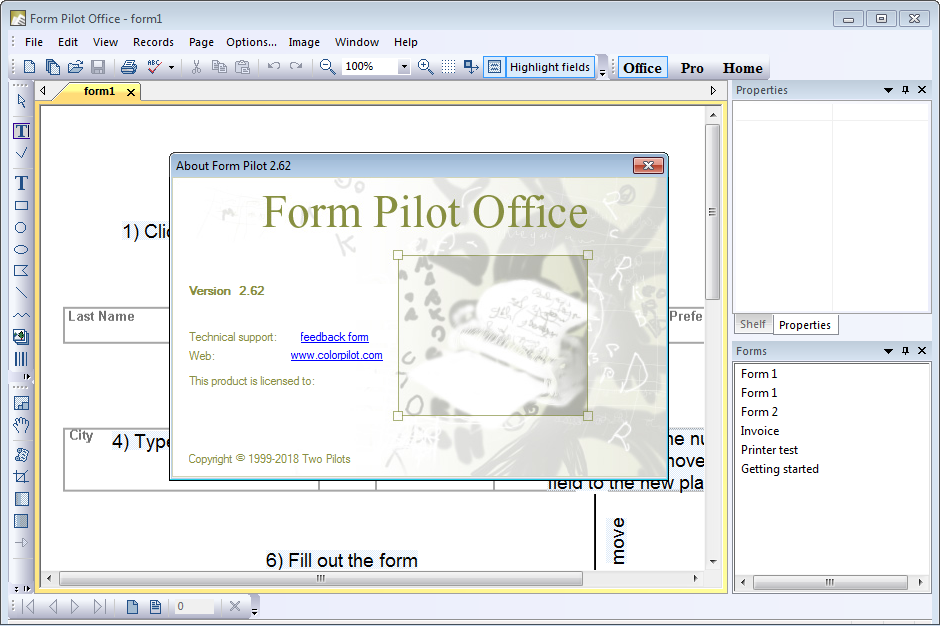Select the plain T text tool
Image resolution: width=940 pixels, height=626 pixels.
[22, 183]
